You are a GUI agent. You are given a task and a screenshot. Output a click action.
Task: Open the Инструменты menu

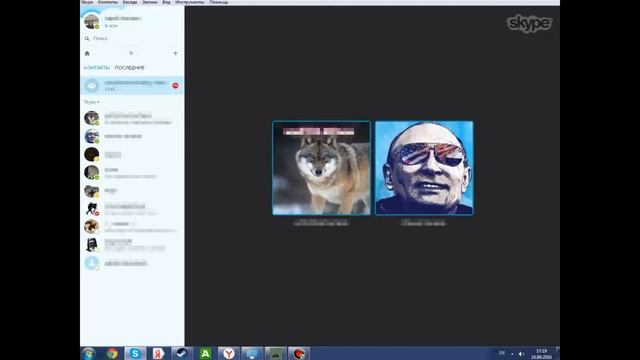click(x=189, y=2)
